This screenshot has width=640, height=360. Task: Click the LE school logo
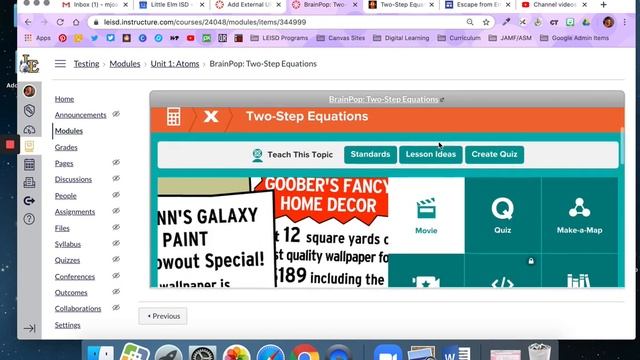pos(30,64)
